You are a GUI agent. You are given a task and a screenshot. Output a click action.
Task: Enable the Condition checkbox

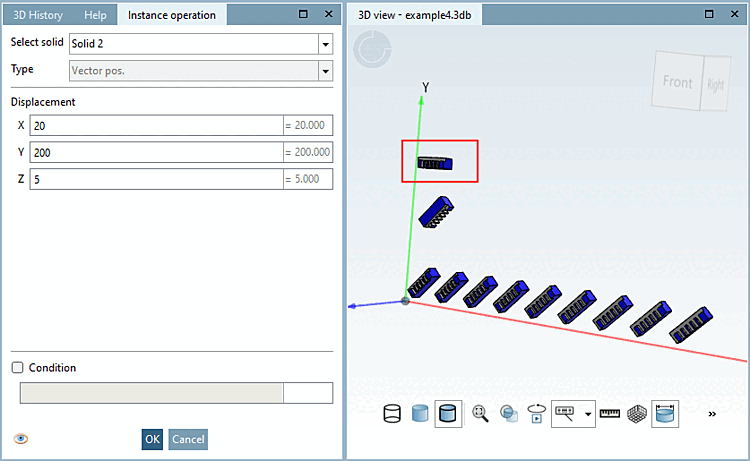17,367
